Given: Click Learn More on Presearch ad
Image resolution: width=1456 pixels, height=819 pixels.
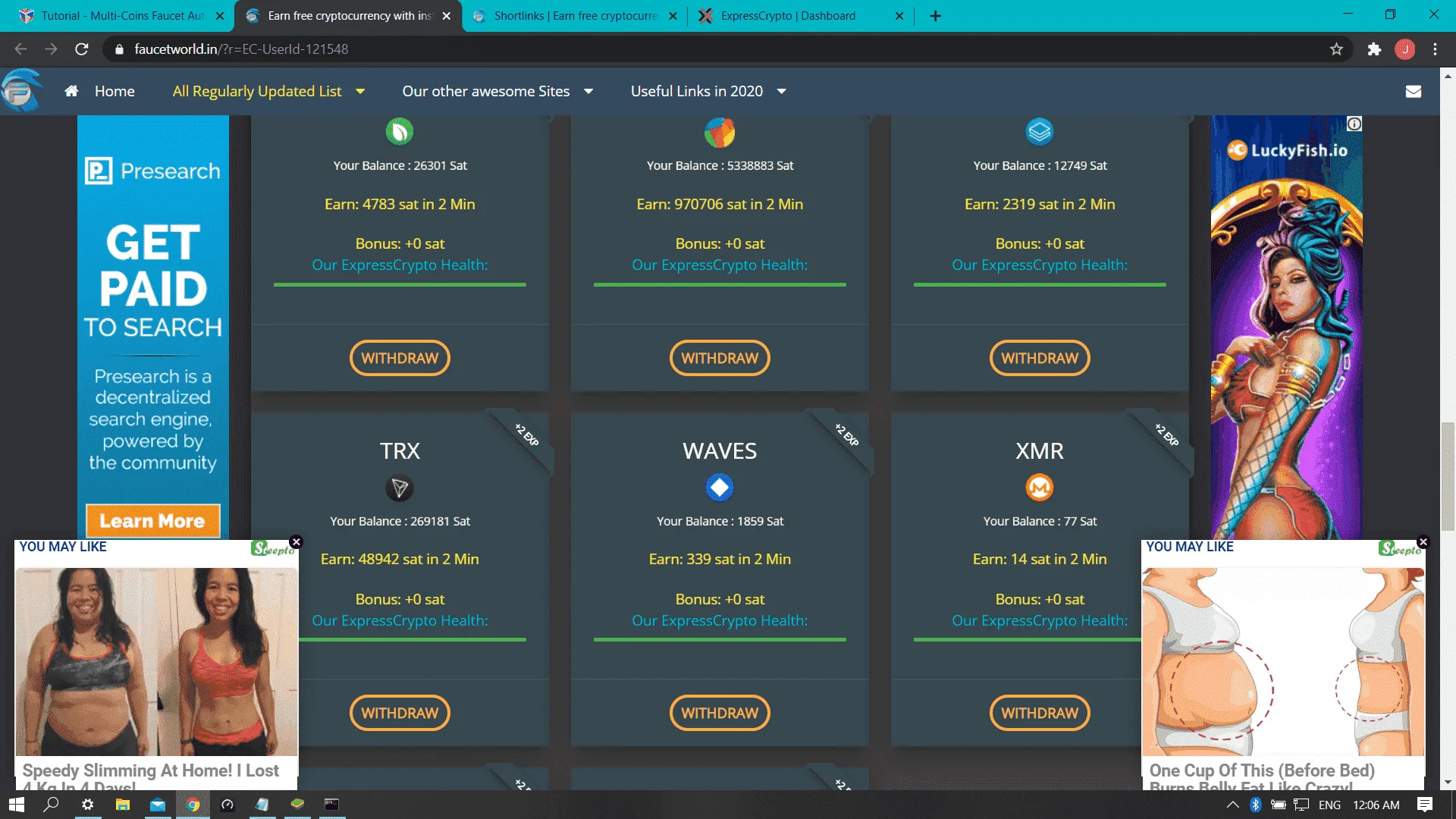Looking at the screenshot, I should click(152, 521).
